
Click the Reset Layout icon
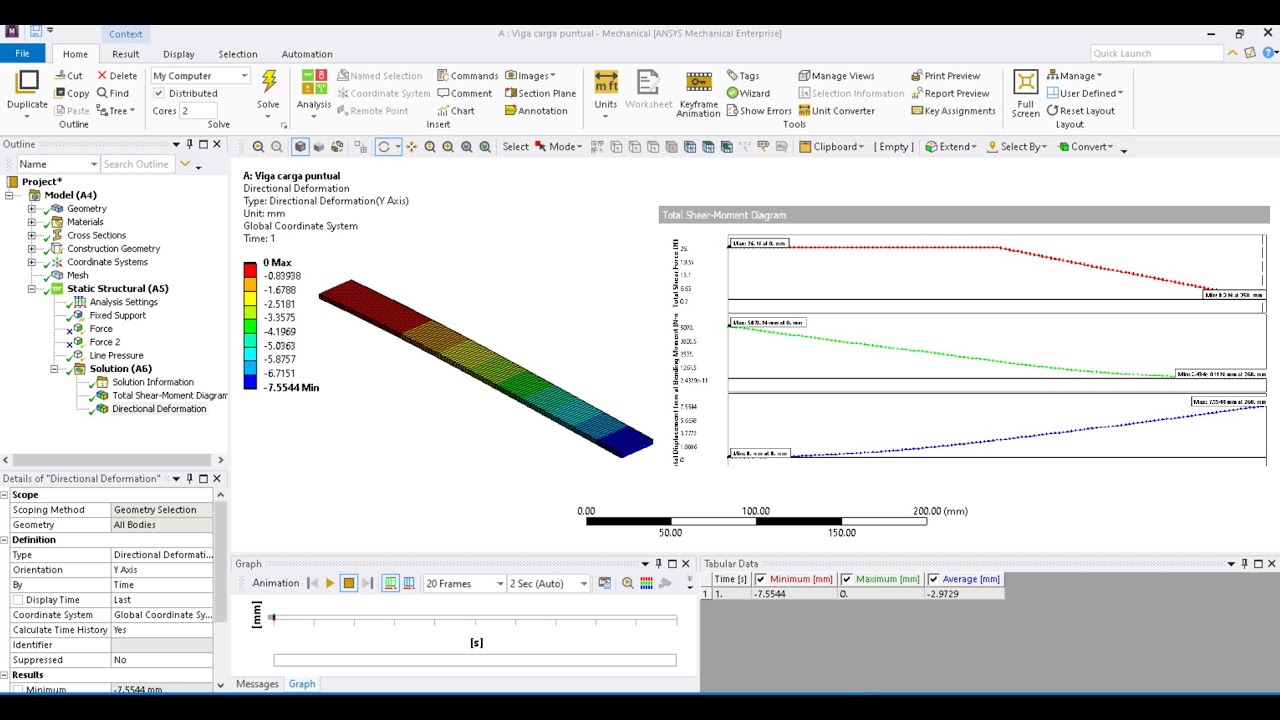pyautogui.click(x=1053, y=111)
